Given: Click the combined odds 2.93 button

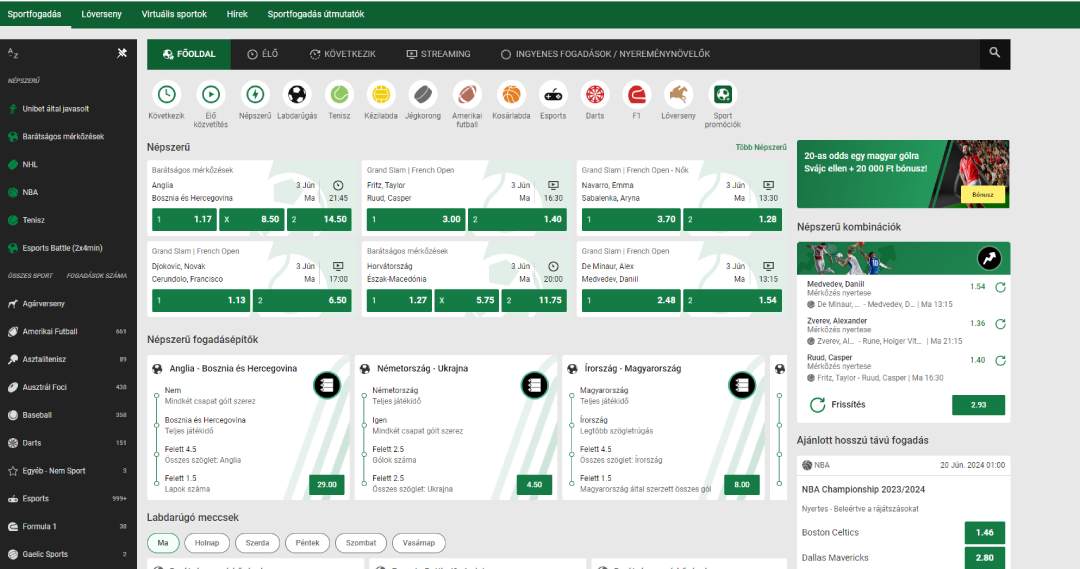Looking at the screenshot, I should (978, 405).
